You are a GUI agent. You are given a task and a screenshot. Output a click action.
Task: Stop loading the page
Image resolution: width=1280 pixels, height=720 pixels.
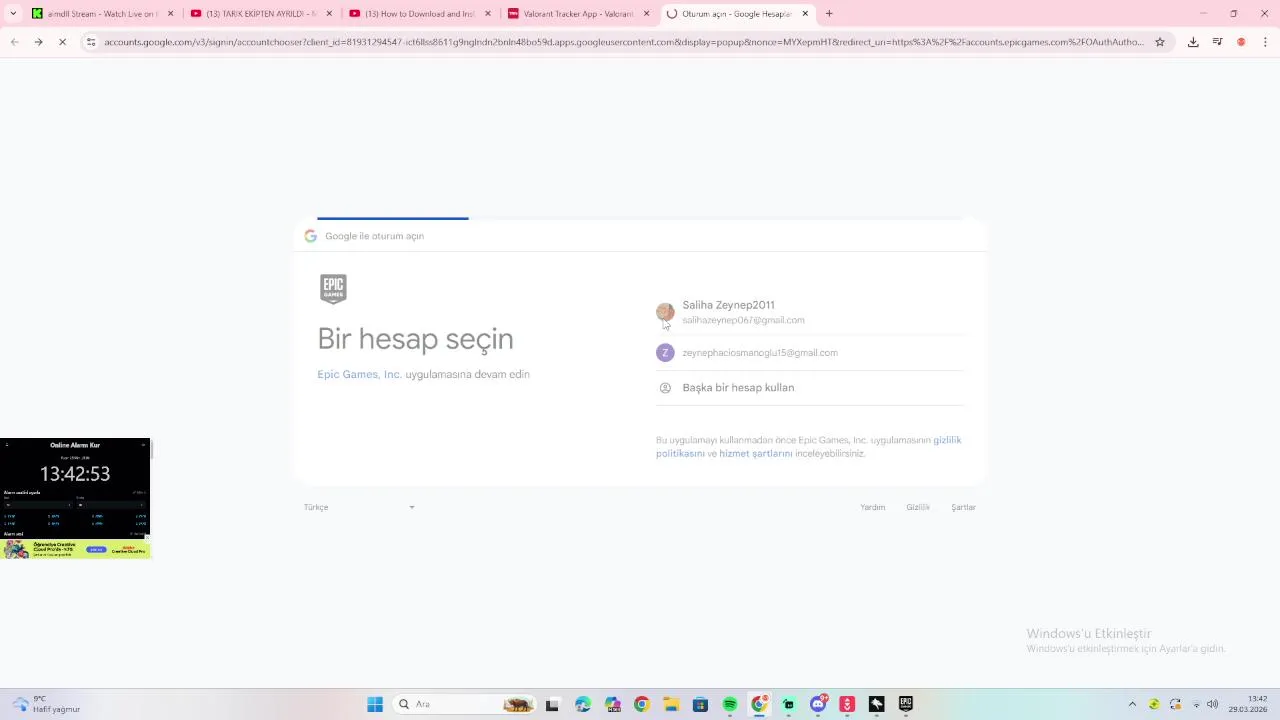62,42
